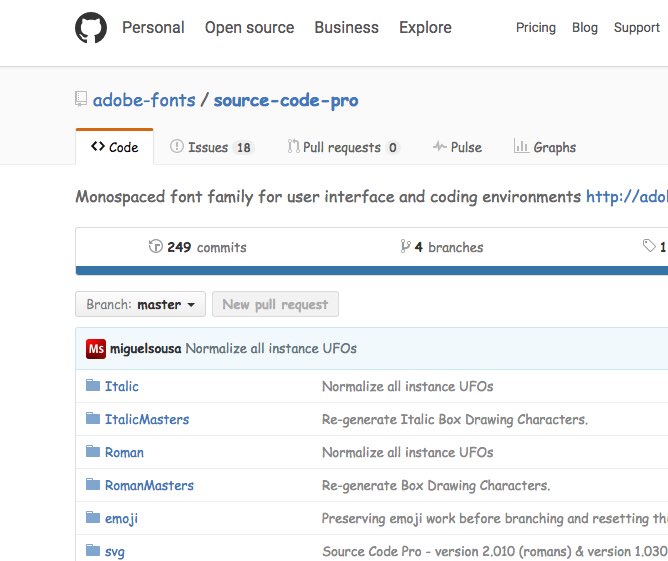Click the emoji row folder icon

(93, 517)
